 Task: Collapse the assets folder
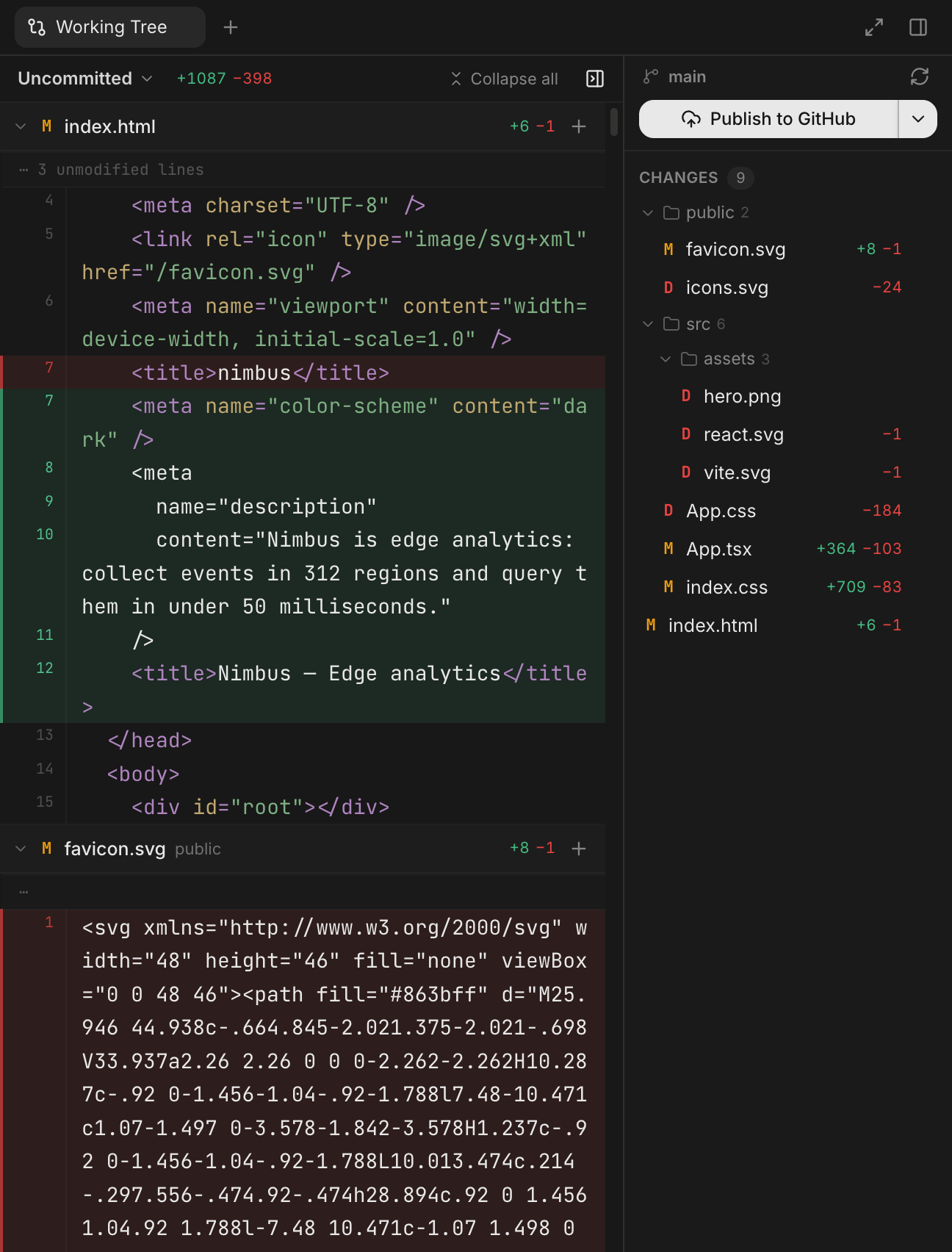click(x=666, y=359)
